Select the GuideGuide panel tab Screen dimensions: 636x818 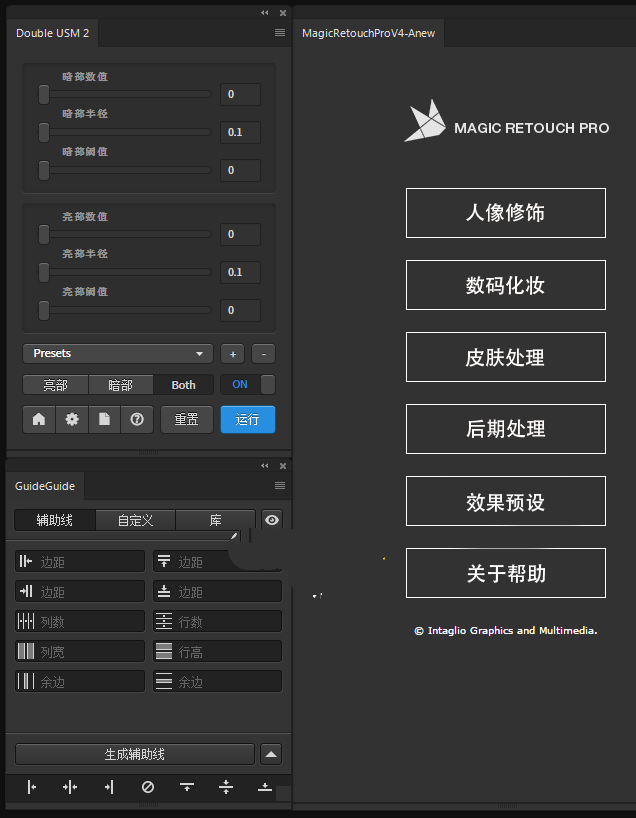(45, 486)
